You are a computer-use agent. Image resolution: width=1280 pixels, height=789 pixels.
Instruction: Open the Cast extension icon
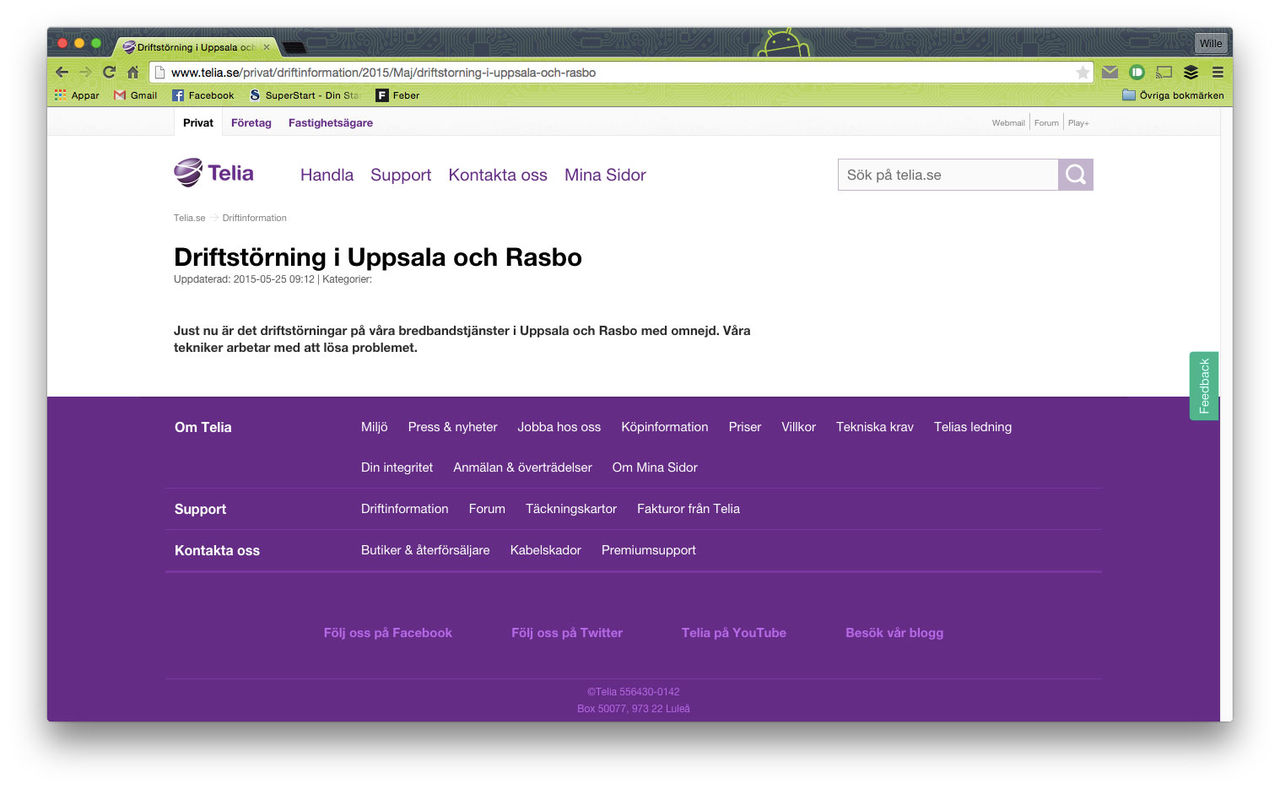1164,72
